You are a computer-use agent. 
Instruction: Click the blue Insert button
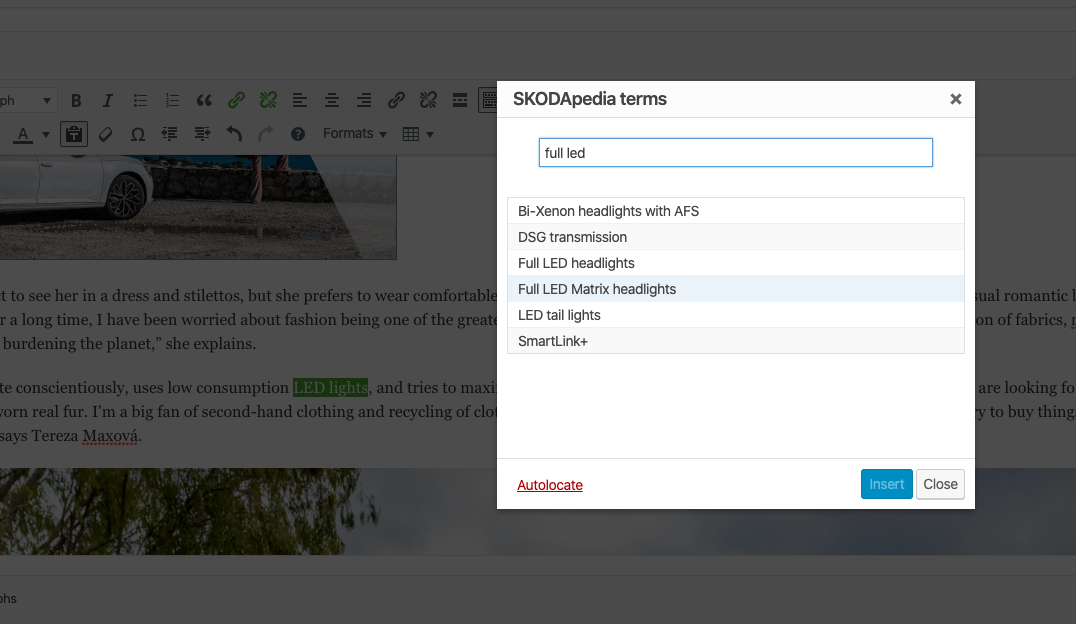point(887,484)
